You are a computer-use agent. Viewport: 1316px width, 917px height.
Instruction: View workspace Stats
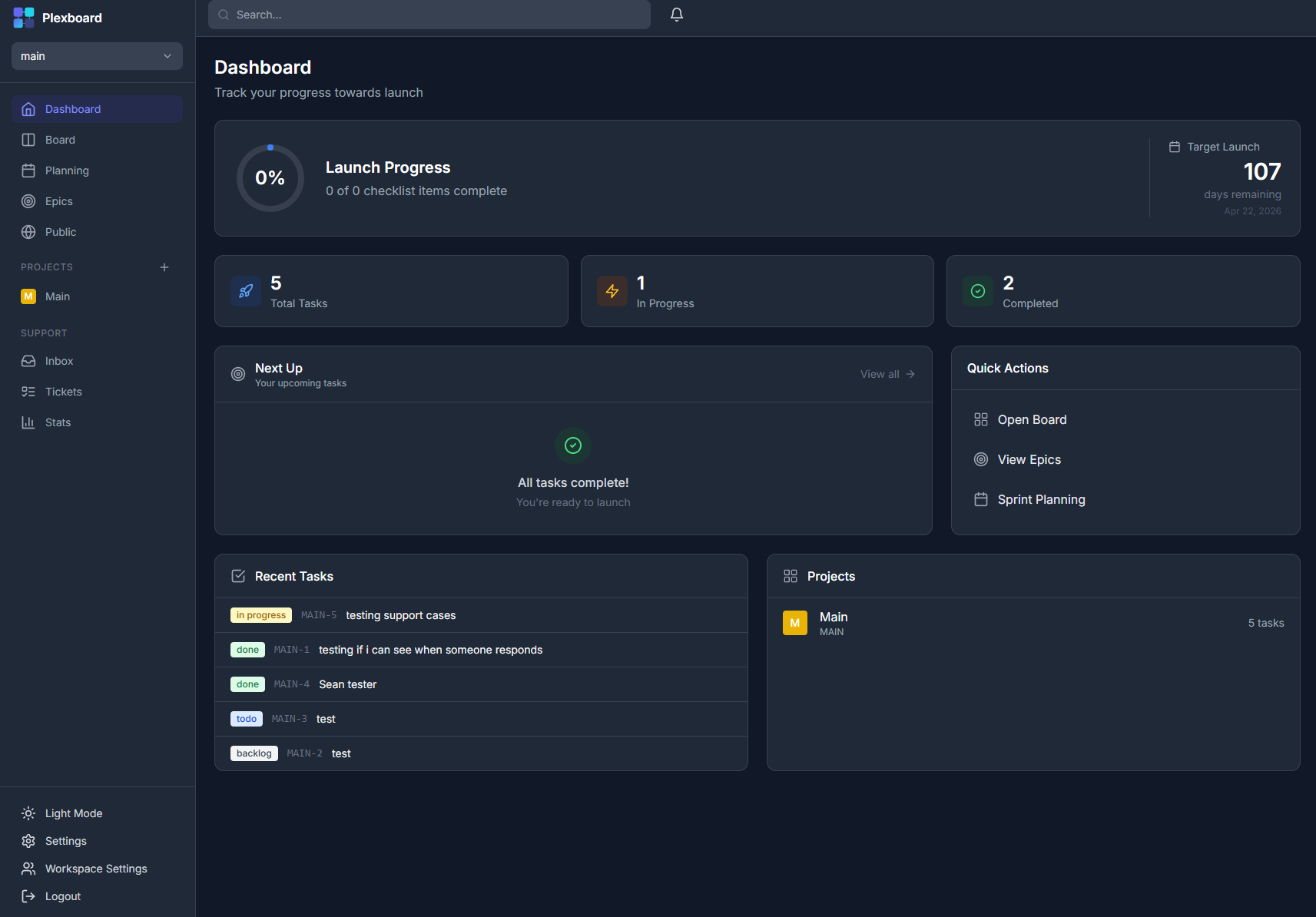coord(58,422)
